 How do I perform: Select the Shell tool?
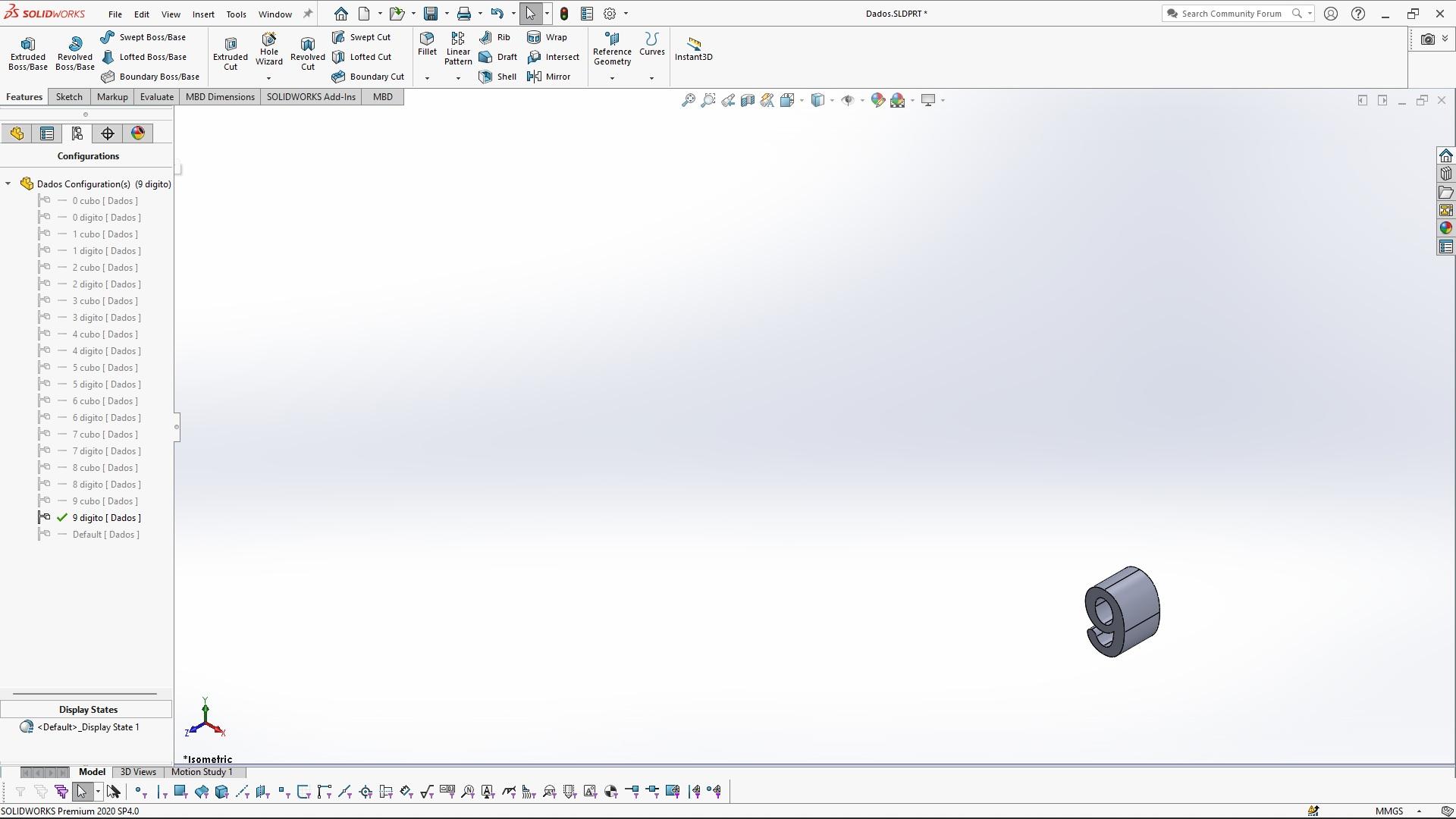click(497, 77)
